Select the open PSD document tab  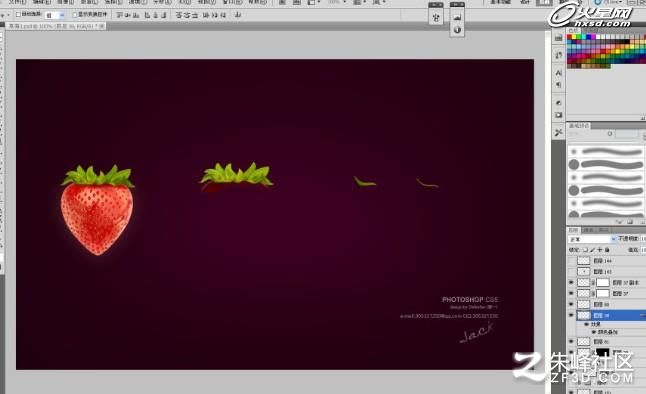tap(56, 26)
